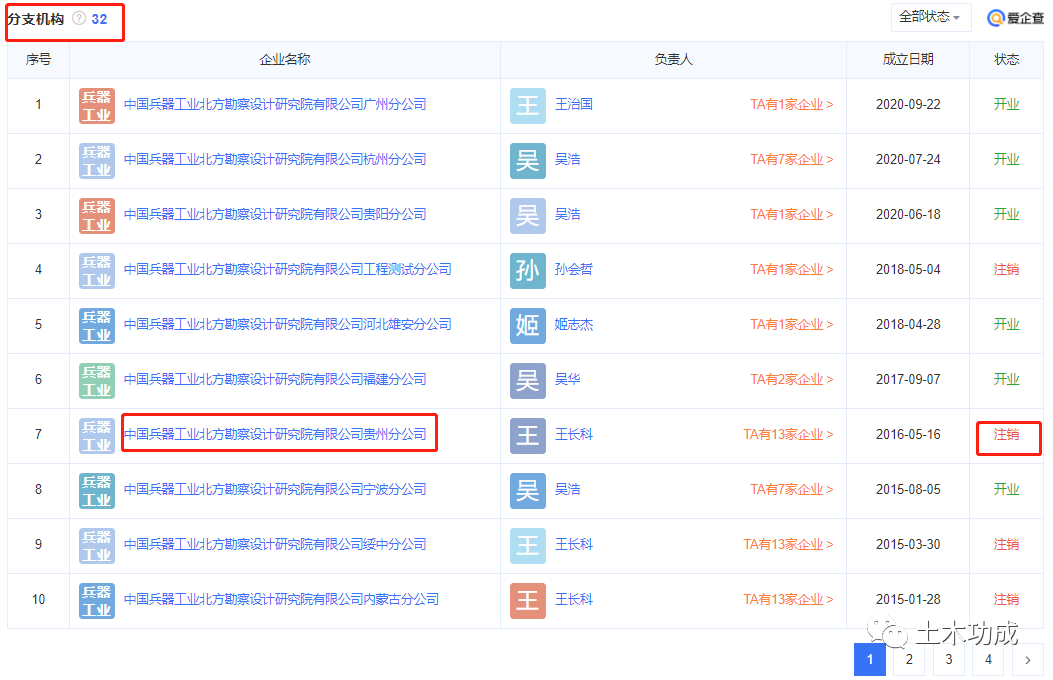Expand TA有1家企业 for 王治国
Screen dimensions: 1053x680
click(792, 104)
